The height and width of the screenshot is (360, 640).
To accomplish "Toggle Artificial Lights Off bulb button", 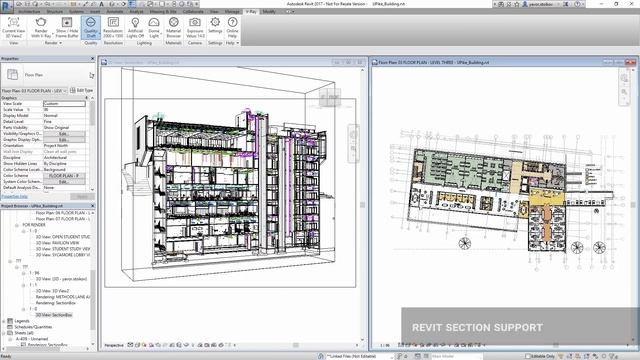I will 135,27.
